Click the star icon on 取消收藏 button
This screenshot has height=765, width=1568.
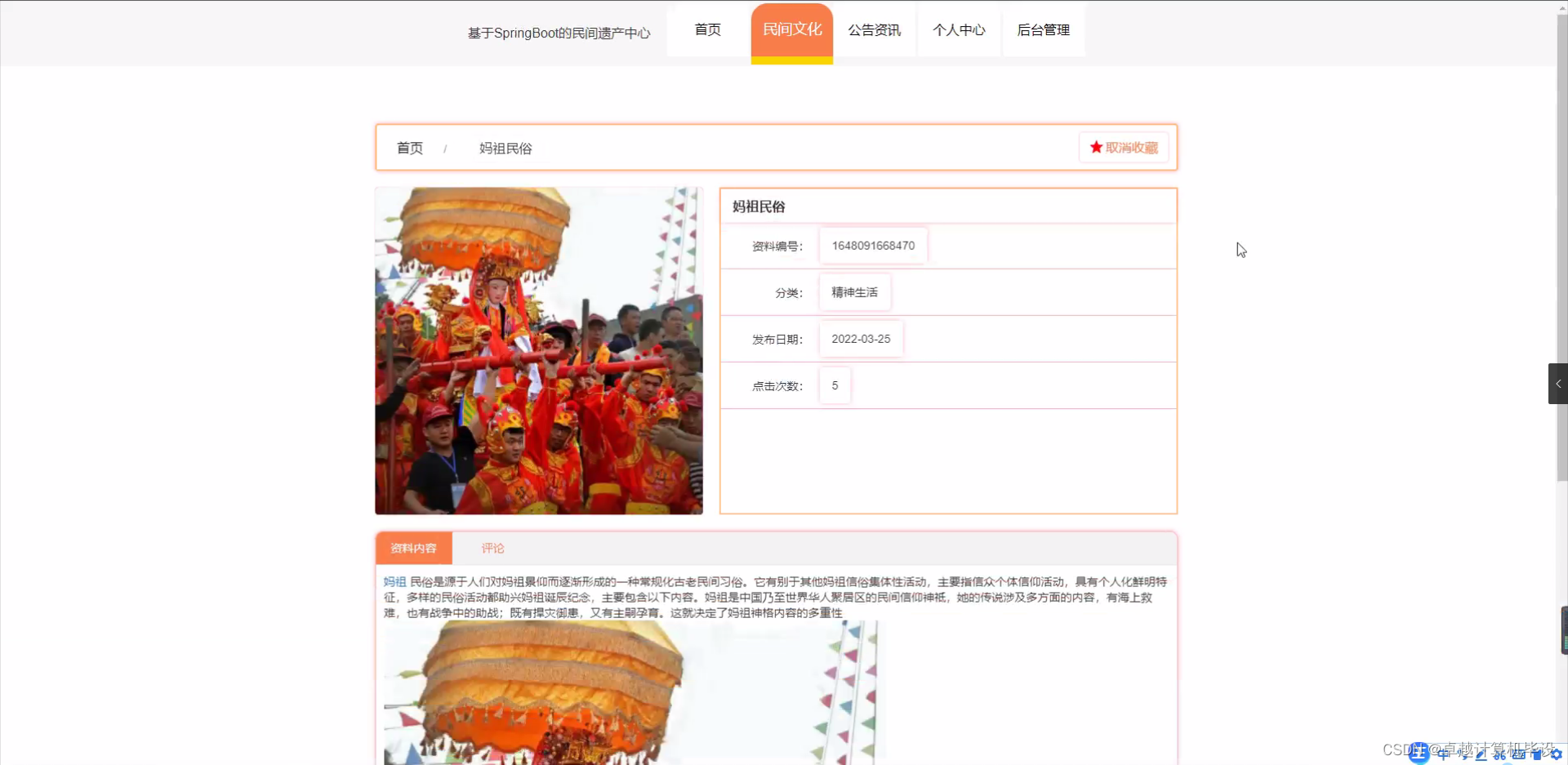pos(1095,148)
